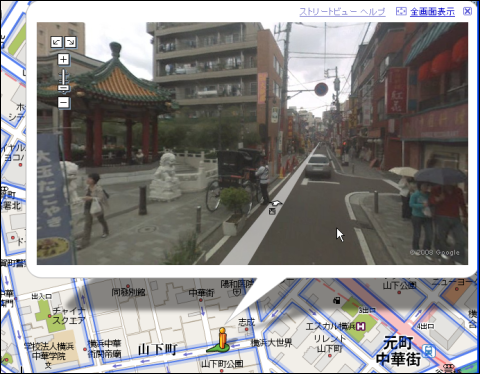Screen dimensions: 480x374
Task: Click the full-screen expand icon
Action: point(401,11)
